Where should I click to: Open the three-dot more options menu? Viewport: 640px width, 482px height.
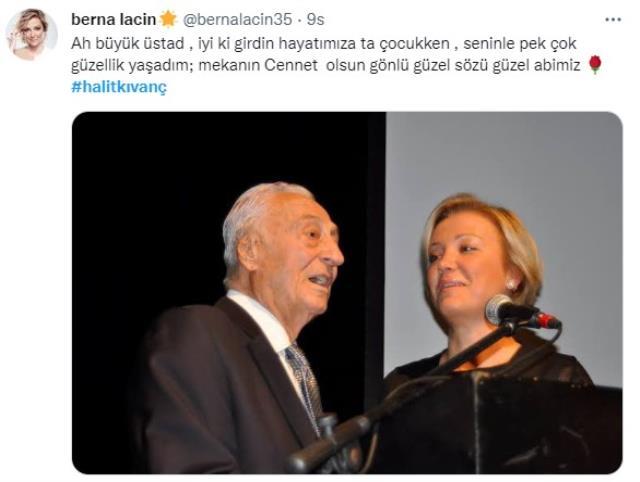(x=613, y=20)
